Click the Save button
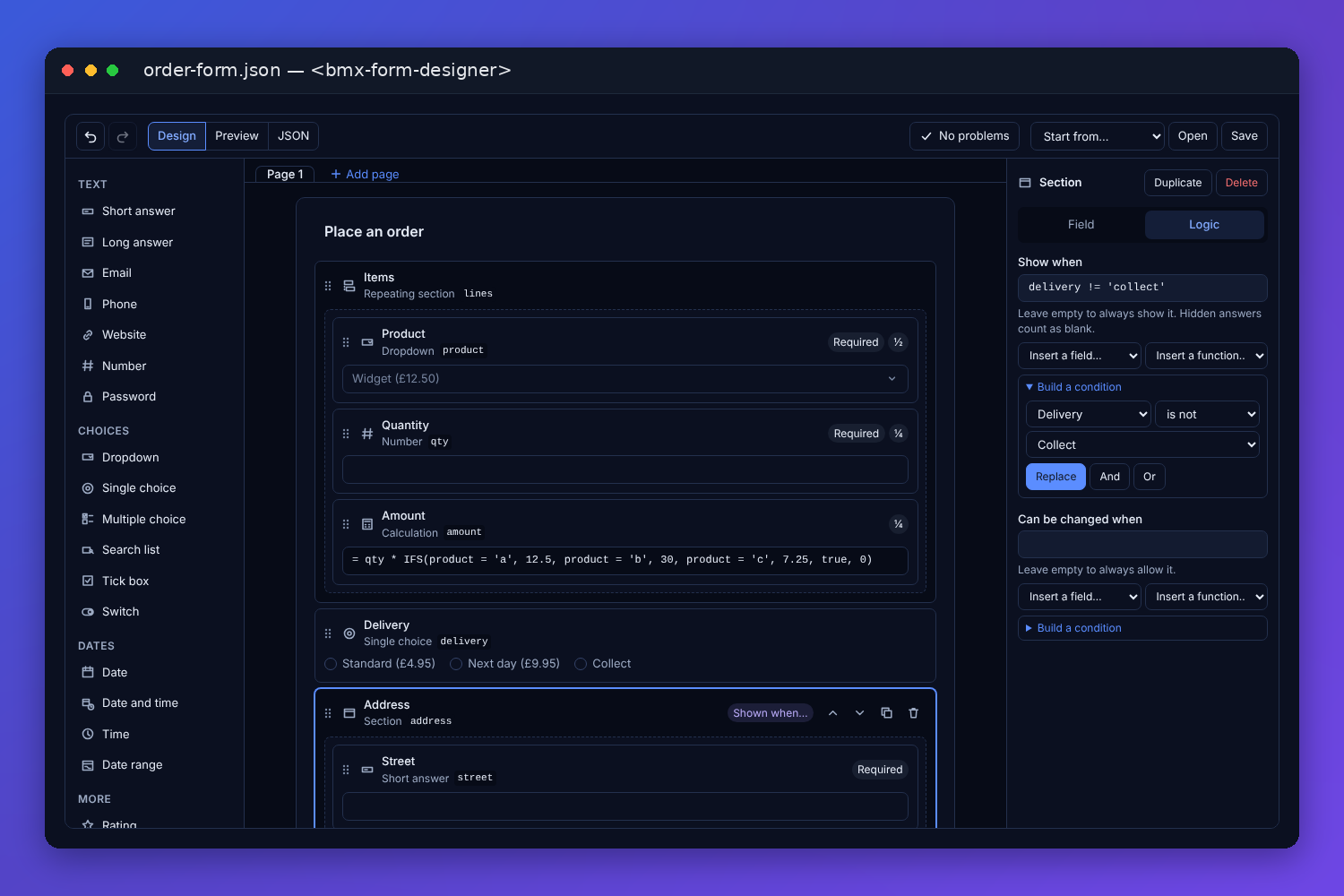Image resolution: width=1344 pixels, height=896 pixels. pyautogui.click(x=1245, y=136)
